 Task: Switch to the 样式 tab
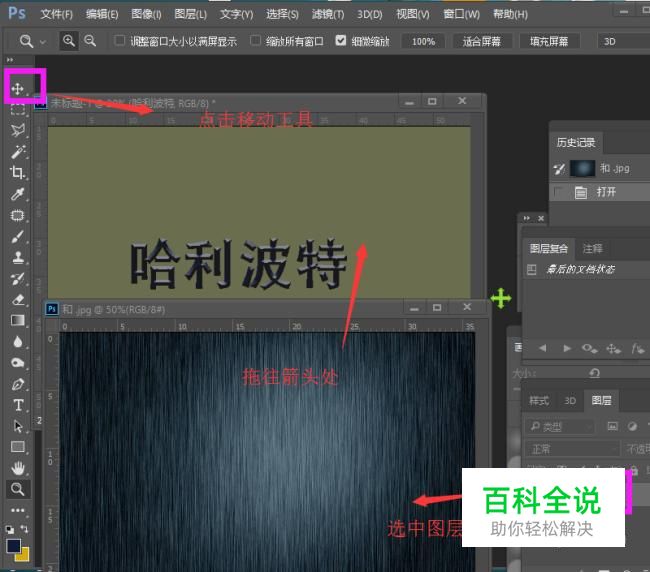pyautogui.click(x=539, y=400)
